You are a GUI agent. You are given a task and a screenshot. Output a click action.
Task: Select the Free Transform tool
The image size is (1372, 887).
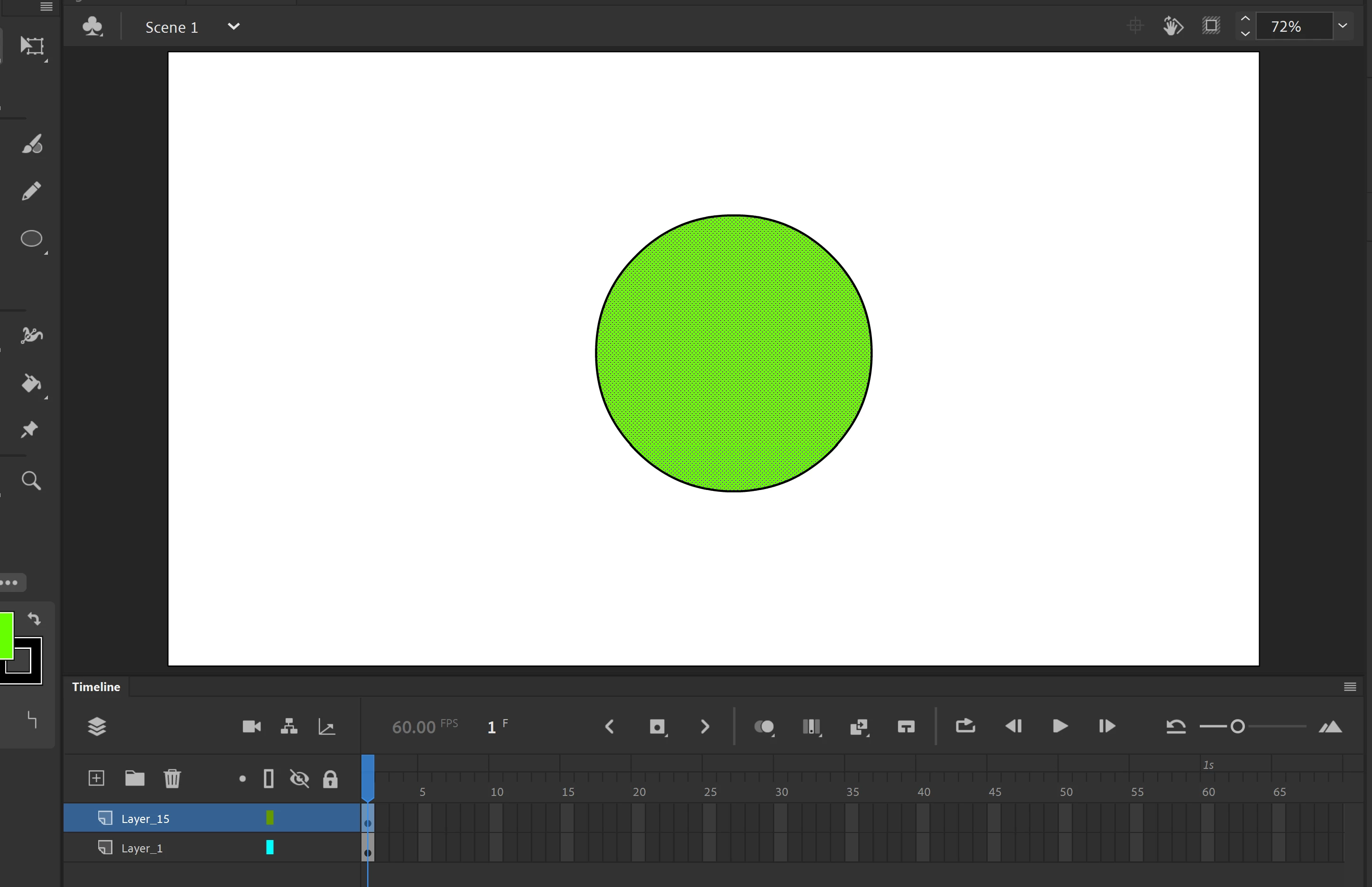coord(32,46)
